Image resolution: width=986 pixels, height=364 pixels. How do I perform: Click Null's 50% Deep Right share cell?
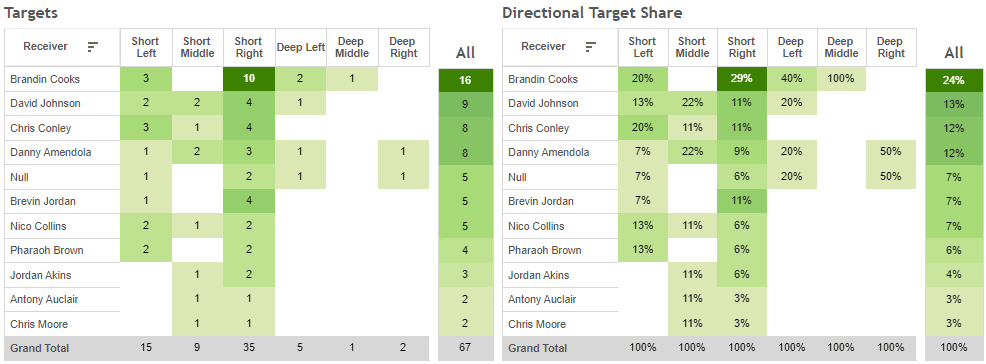(x=891, y=177)
